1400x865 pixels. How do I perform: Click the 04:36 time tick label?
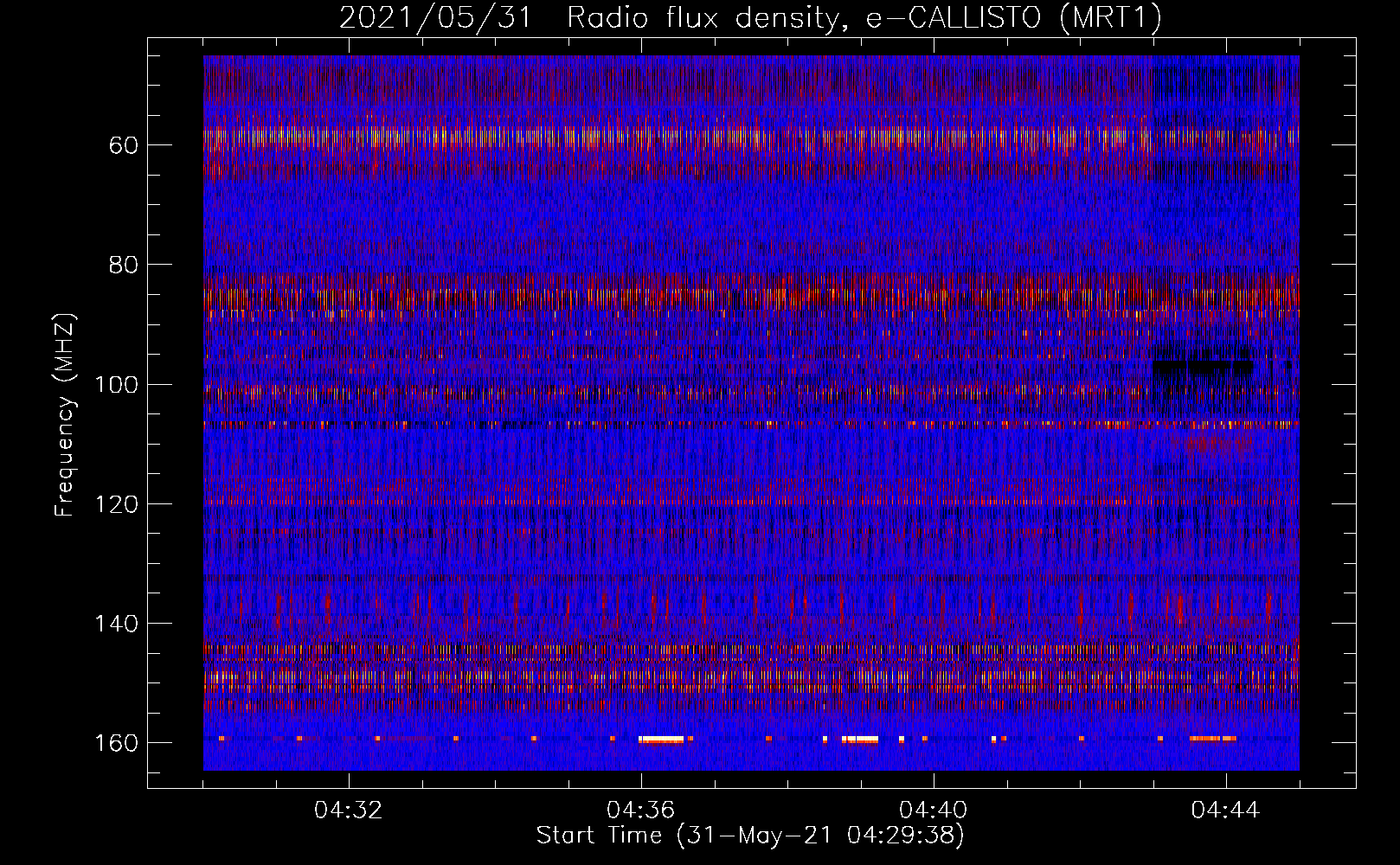click(641, 811)
